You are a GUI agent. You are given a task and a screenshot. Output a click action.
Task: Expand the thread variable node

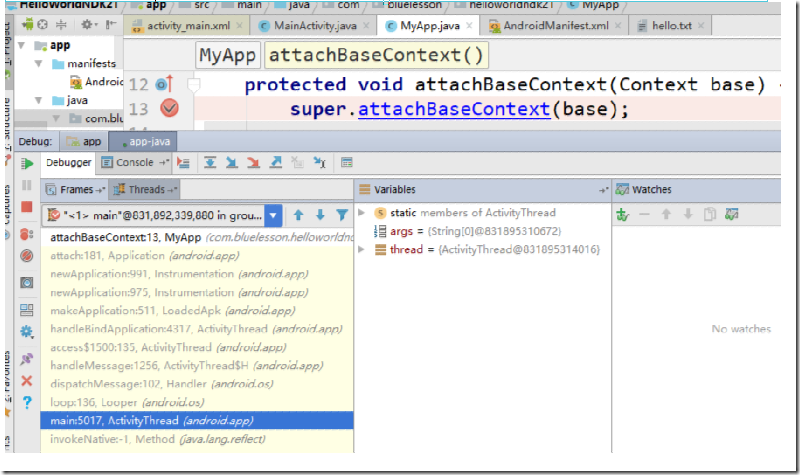[362, 249]
